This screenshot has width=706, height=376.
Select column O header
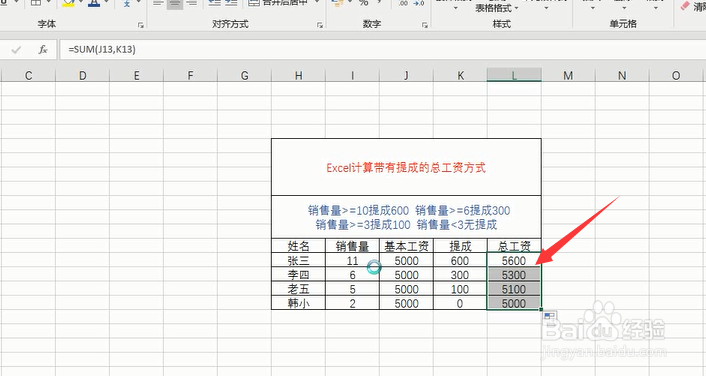[x=676, y=75]
